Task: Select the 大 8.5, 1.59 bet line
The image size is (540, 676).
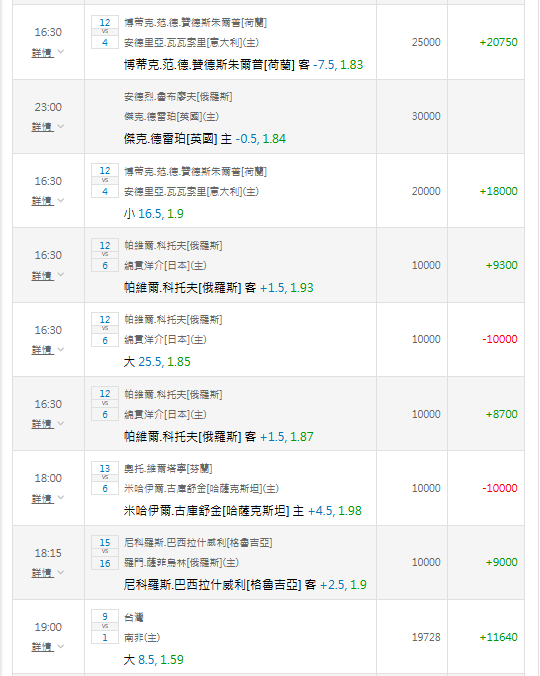Action: point(153,660)
